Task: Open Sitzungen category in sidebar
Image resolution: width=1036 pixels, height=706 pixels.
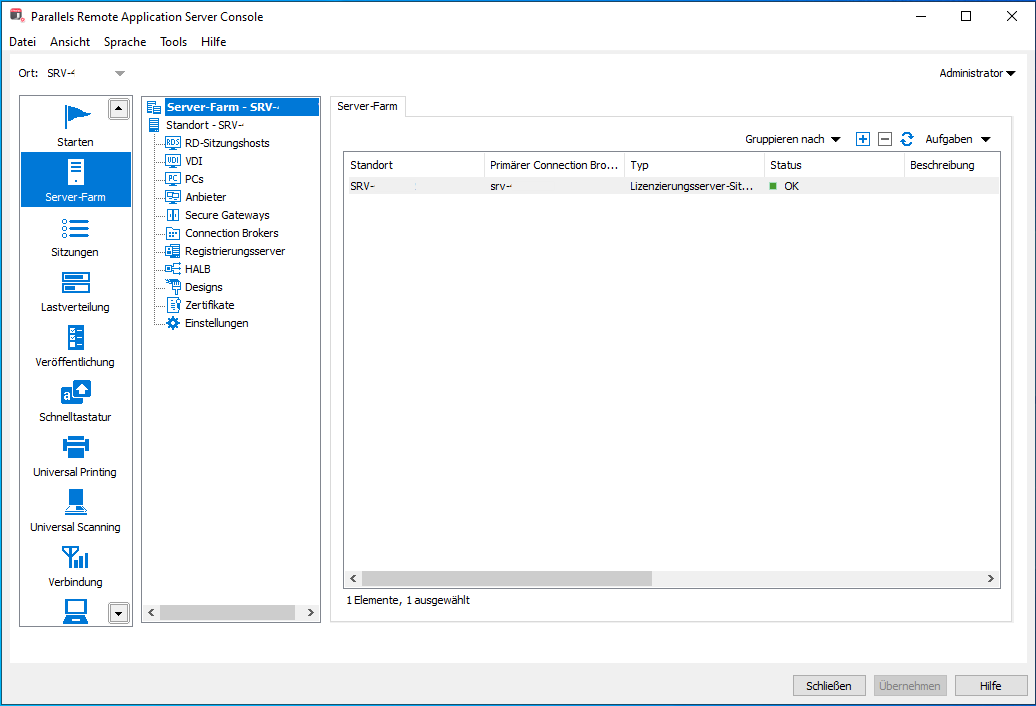Action: pos(75,238)
